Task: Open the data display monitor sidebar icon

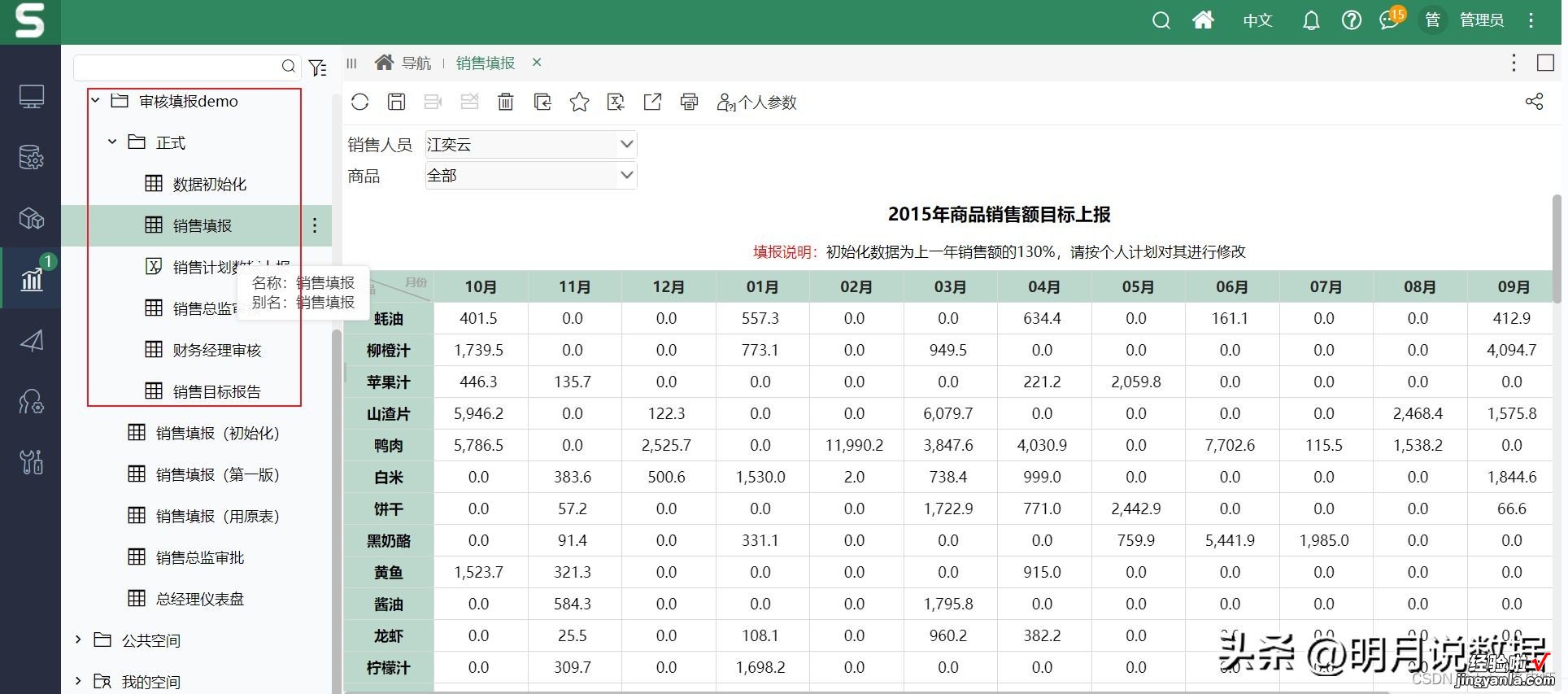Action: pyautogui.click(x=31, y=98)
